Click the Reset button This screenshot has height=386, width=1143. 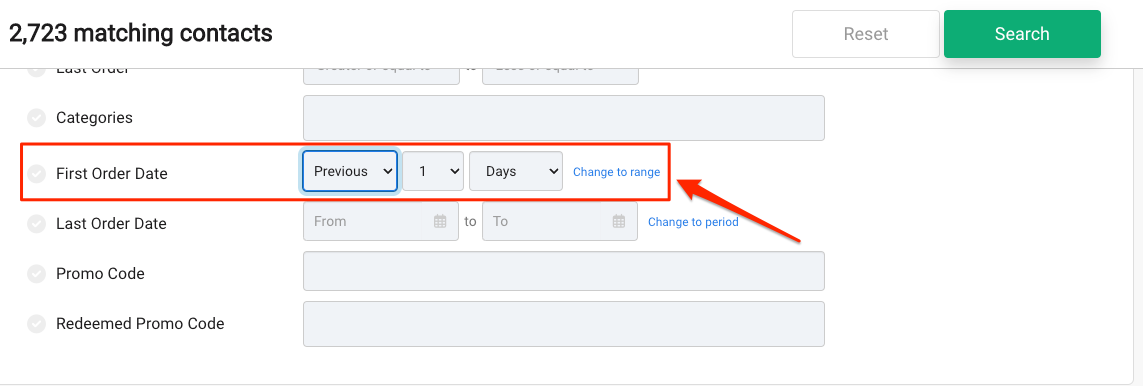tap(866, 34)
